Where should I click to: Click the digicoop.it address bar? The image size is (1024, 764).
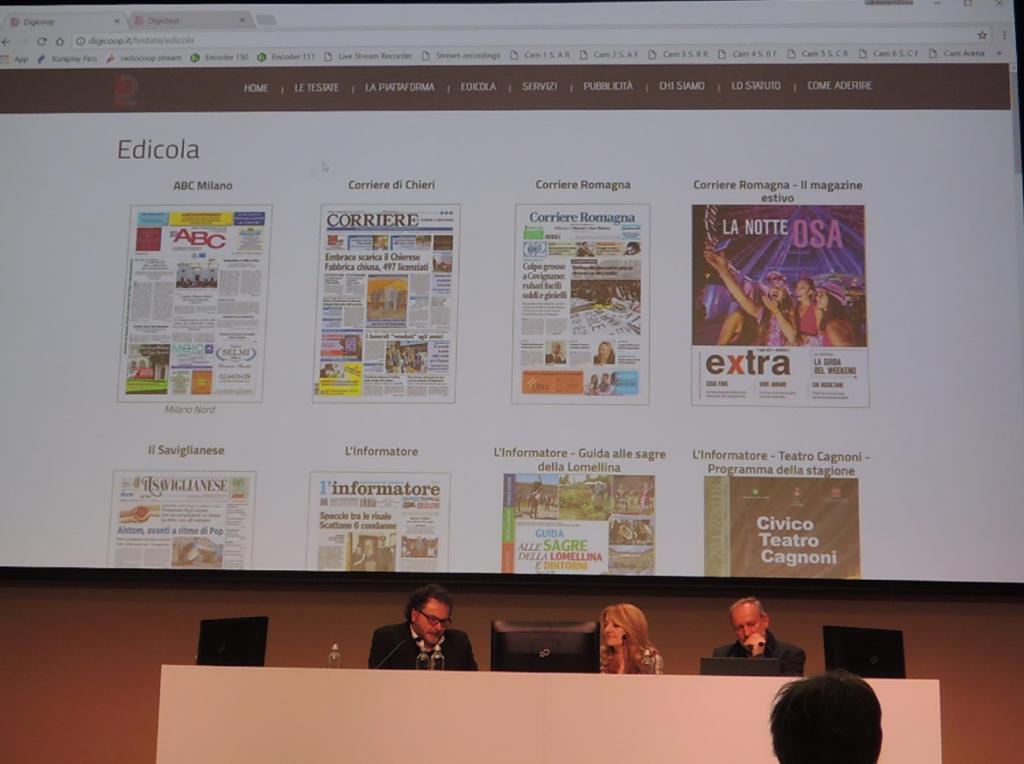522,40
